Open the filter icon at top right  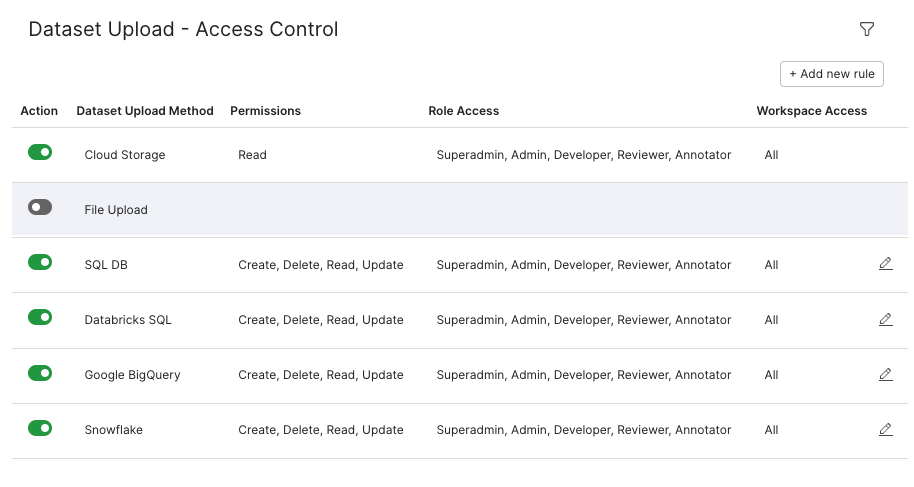coord(867,29)
